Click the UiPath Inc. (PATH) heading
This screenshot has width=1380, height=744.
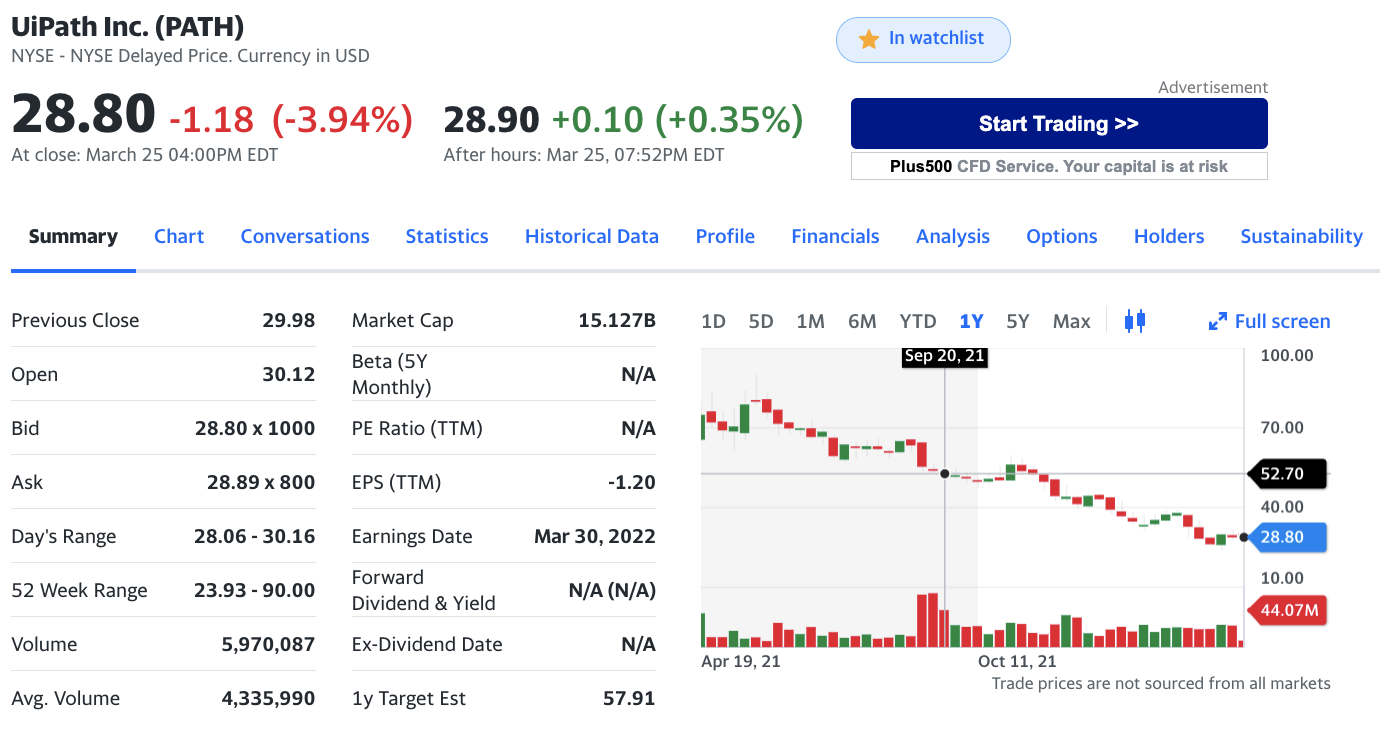pyautogui.click(x=128, y=27)
